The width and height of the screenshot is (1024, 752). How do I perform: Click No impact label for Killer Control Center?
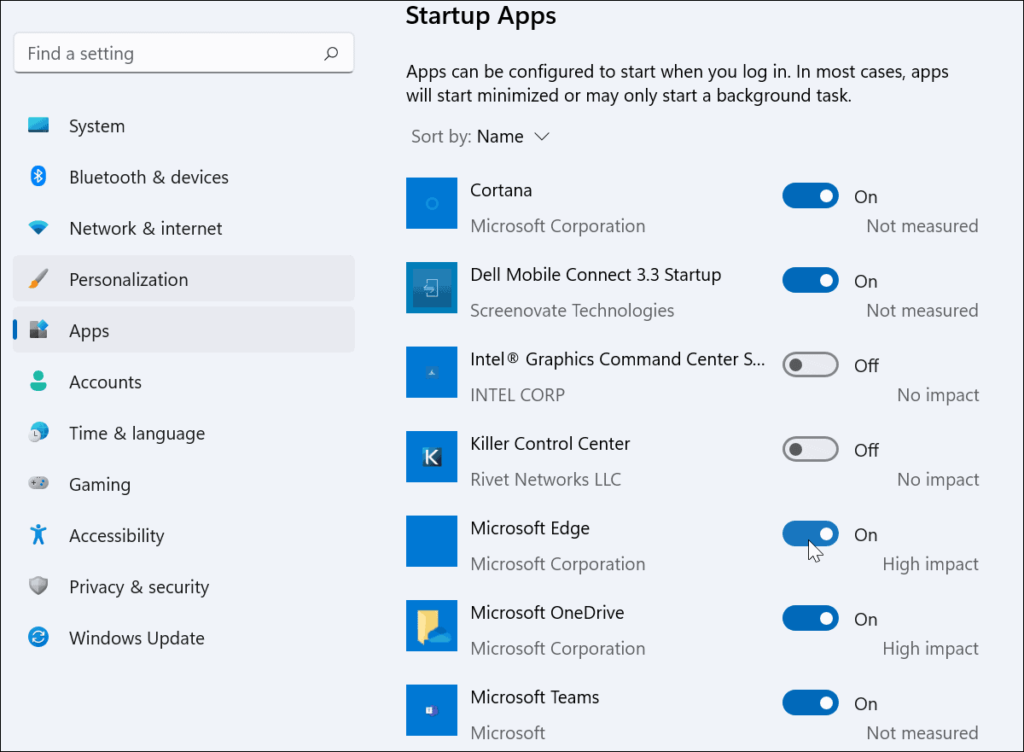click(938, 480)
